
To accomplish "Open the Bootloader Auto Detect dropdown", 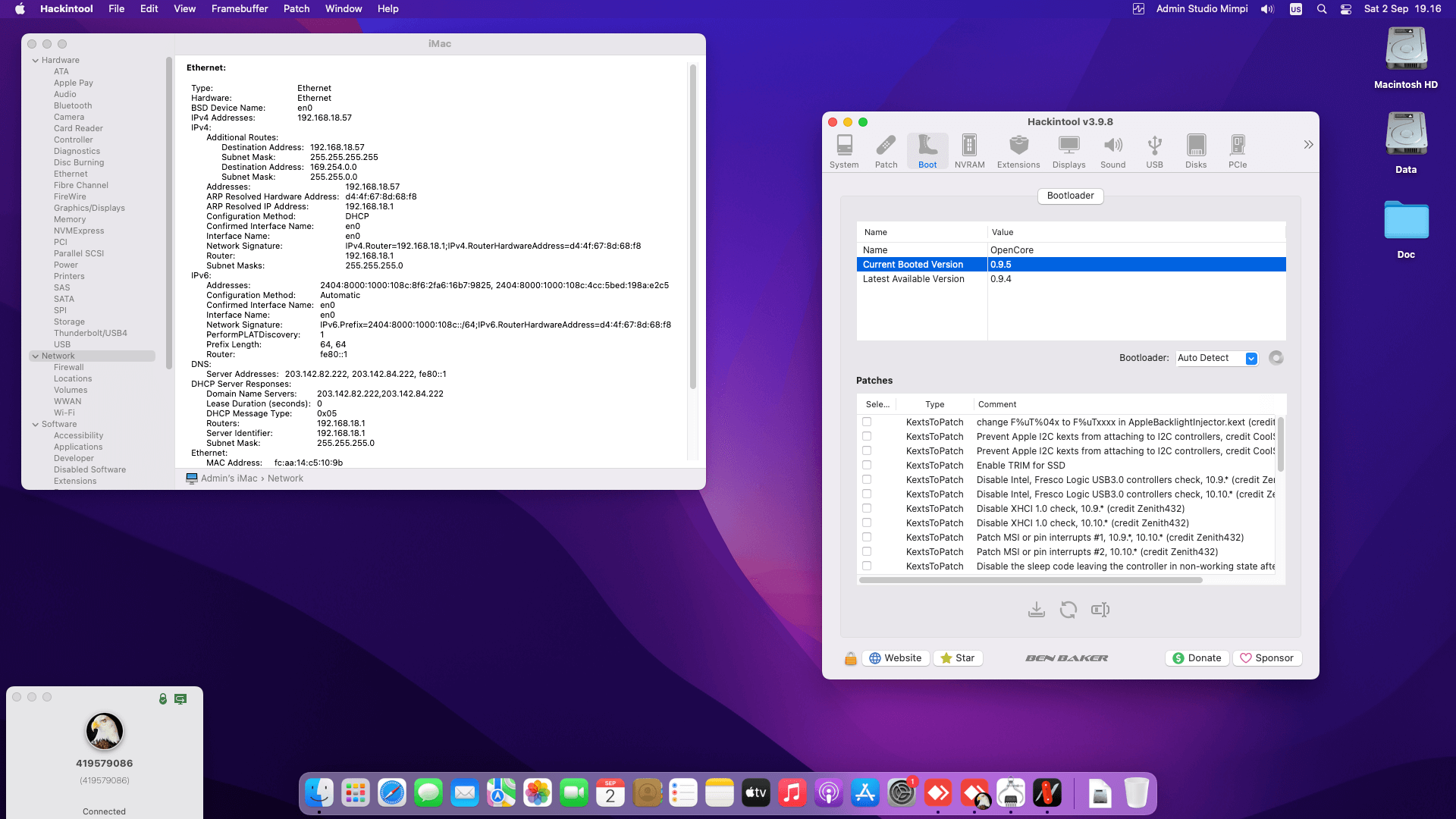I will click(1216, 358).
